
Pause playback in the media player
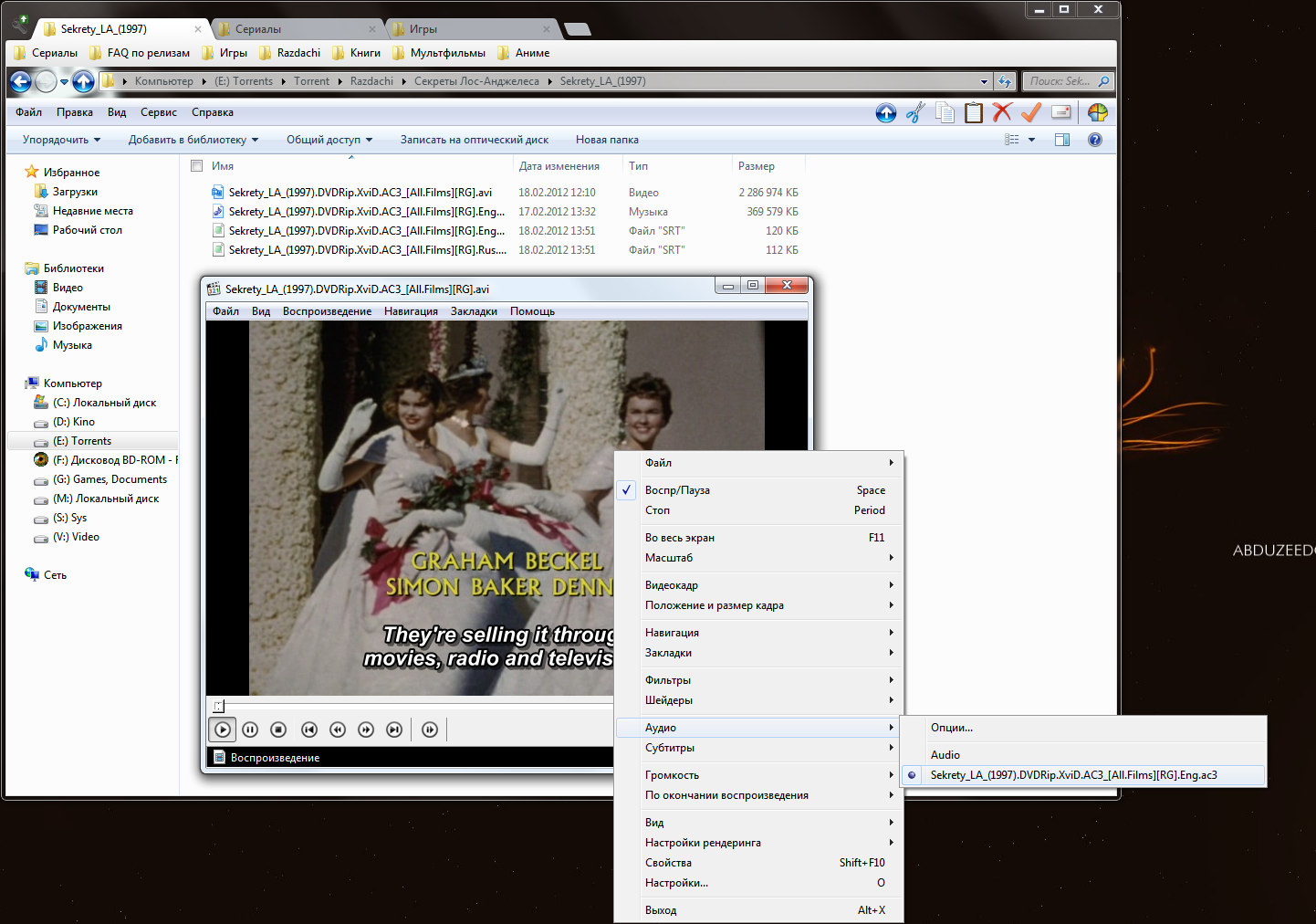click(x=250, y=730)
